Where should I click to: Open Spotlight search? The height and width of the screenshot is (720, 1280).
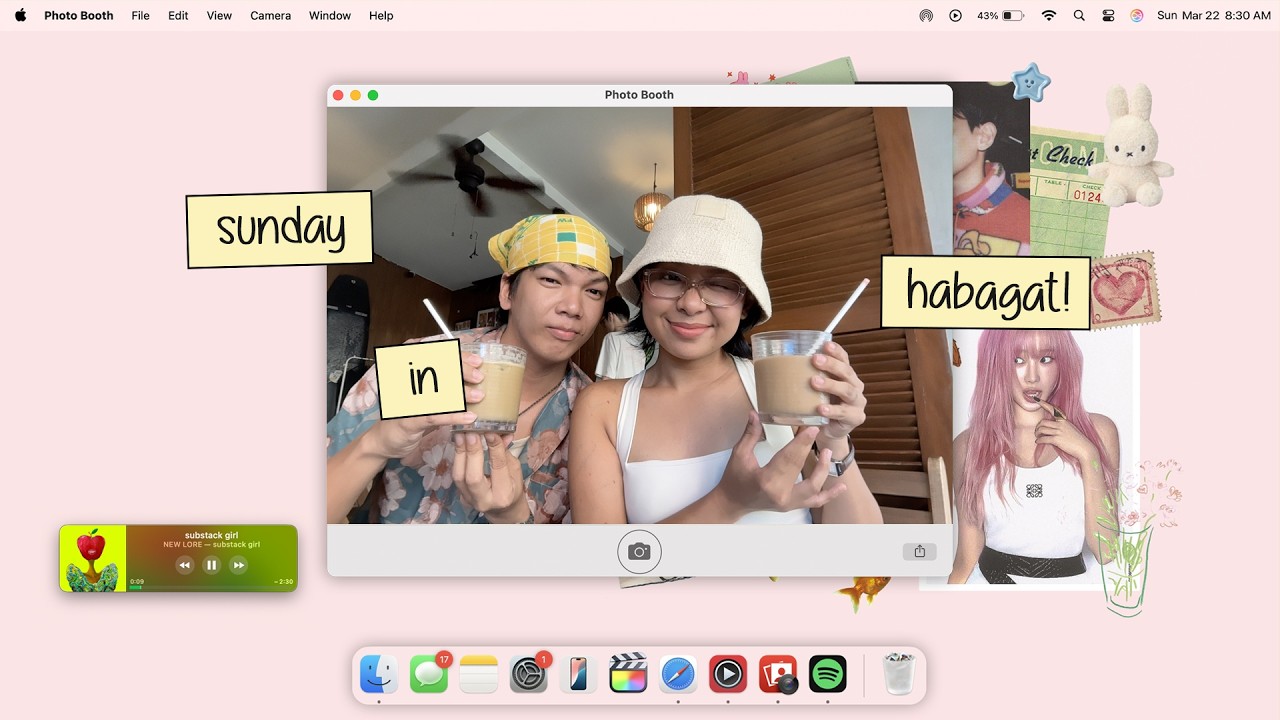coord(1079,15)
